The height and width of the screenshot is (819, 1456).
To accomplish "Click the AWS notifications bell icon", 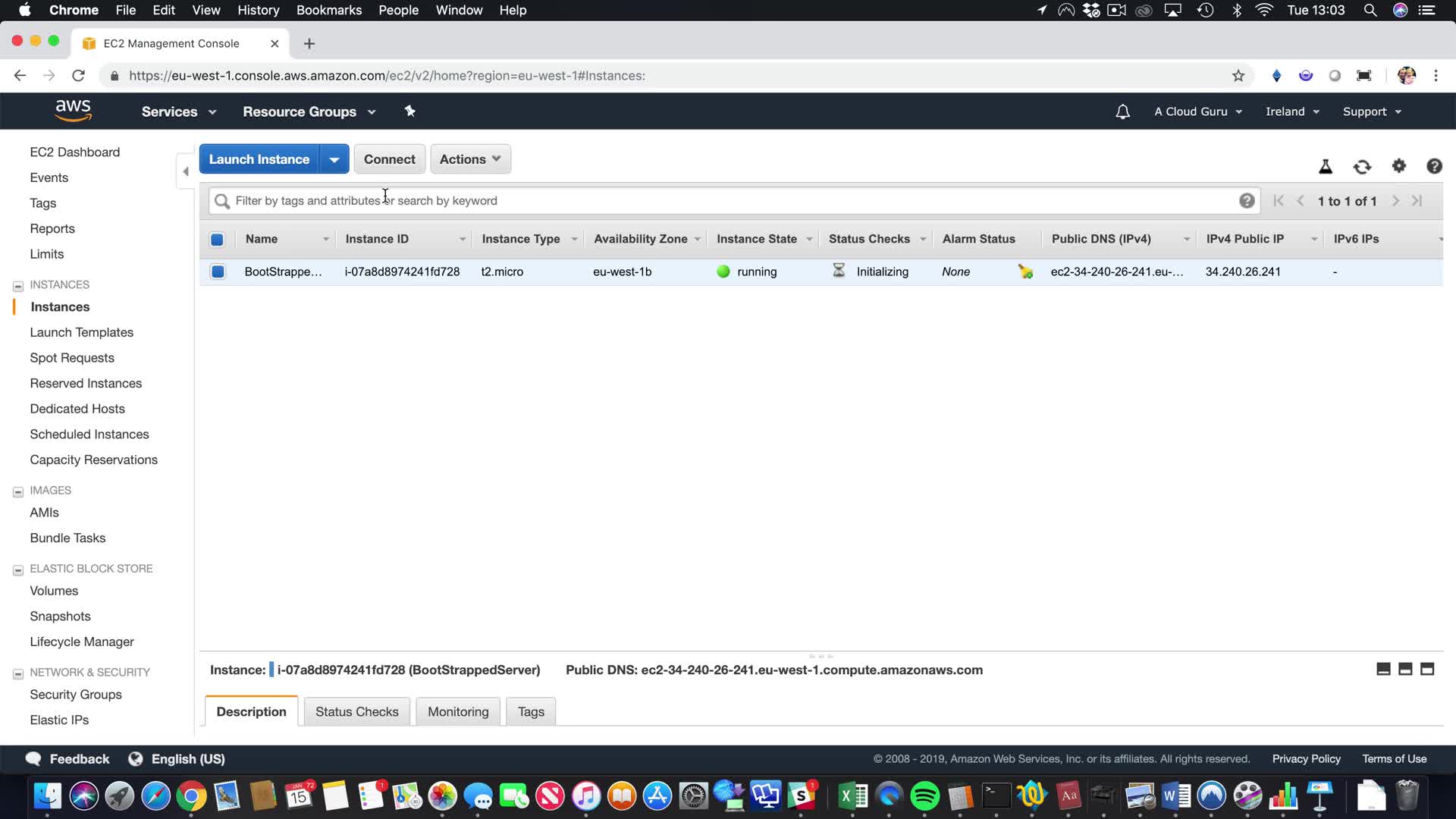I will click(x=1122, y=111).
